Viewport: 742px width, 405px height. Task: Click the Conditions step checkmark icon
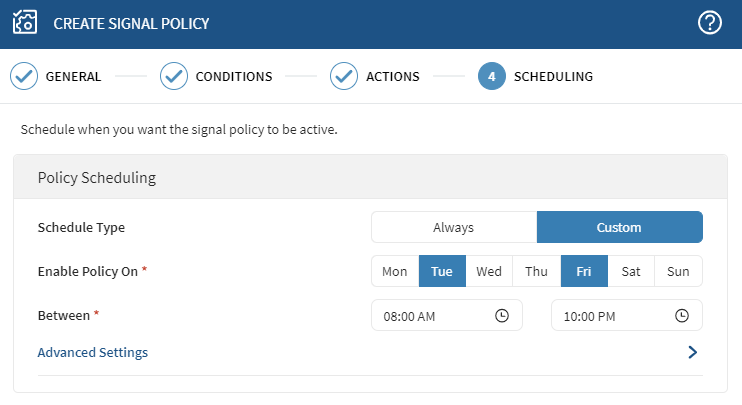click(x=174, y=76)
